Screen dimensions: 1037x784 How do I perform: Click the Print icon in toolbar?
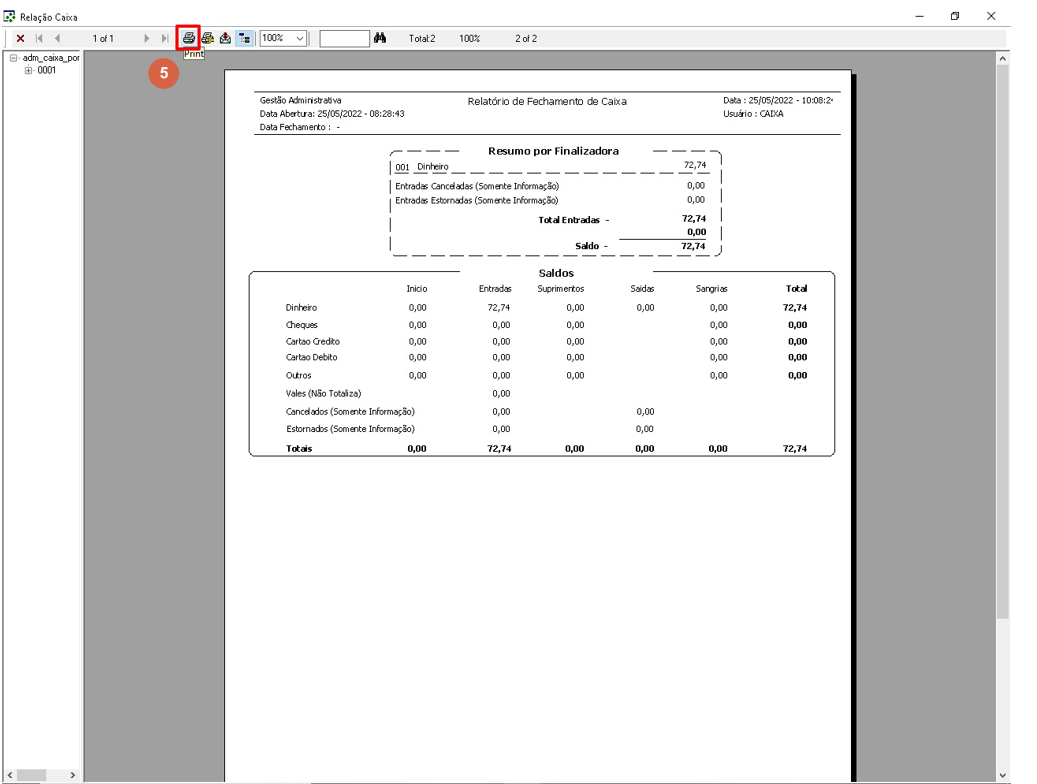188,38
